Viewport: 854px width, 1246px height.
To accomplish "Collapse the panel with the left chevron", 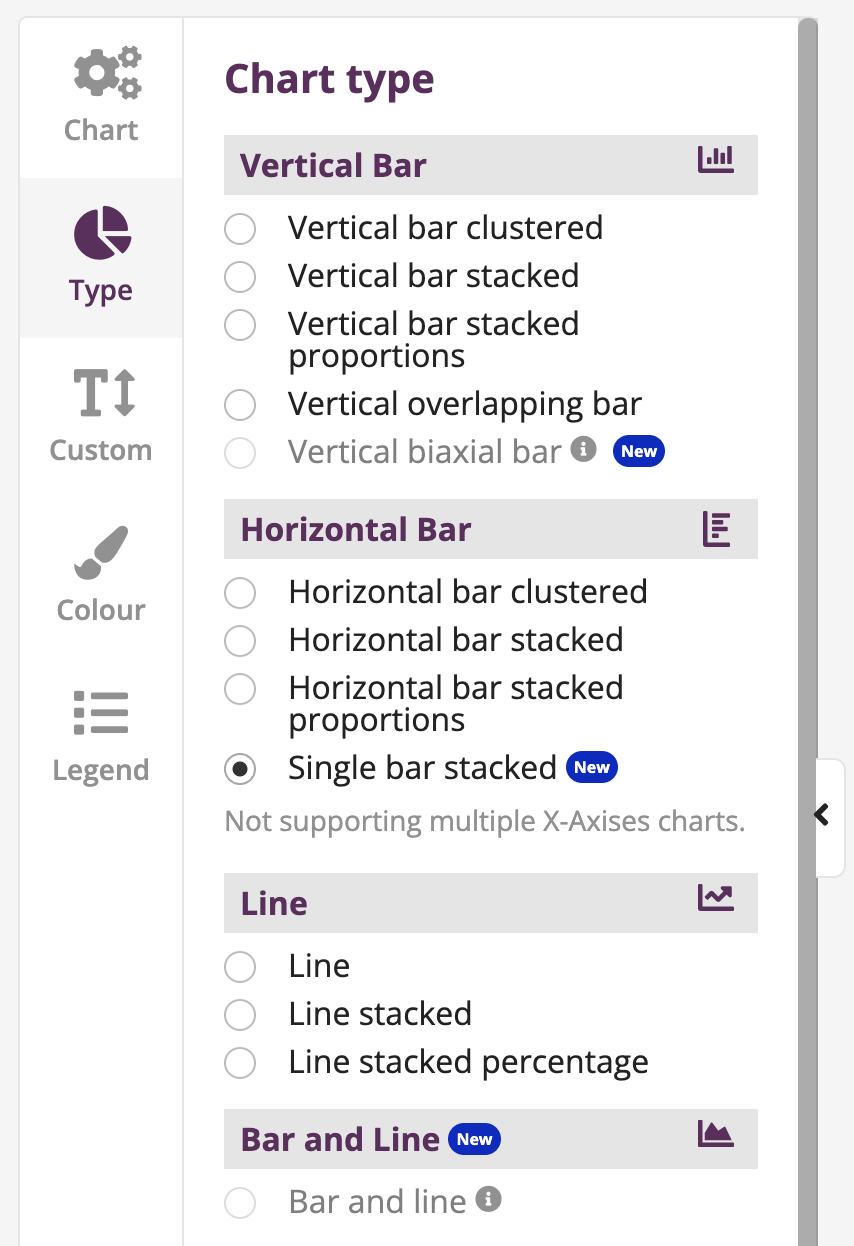I will 822,815.
